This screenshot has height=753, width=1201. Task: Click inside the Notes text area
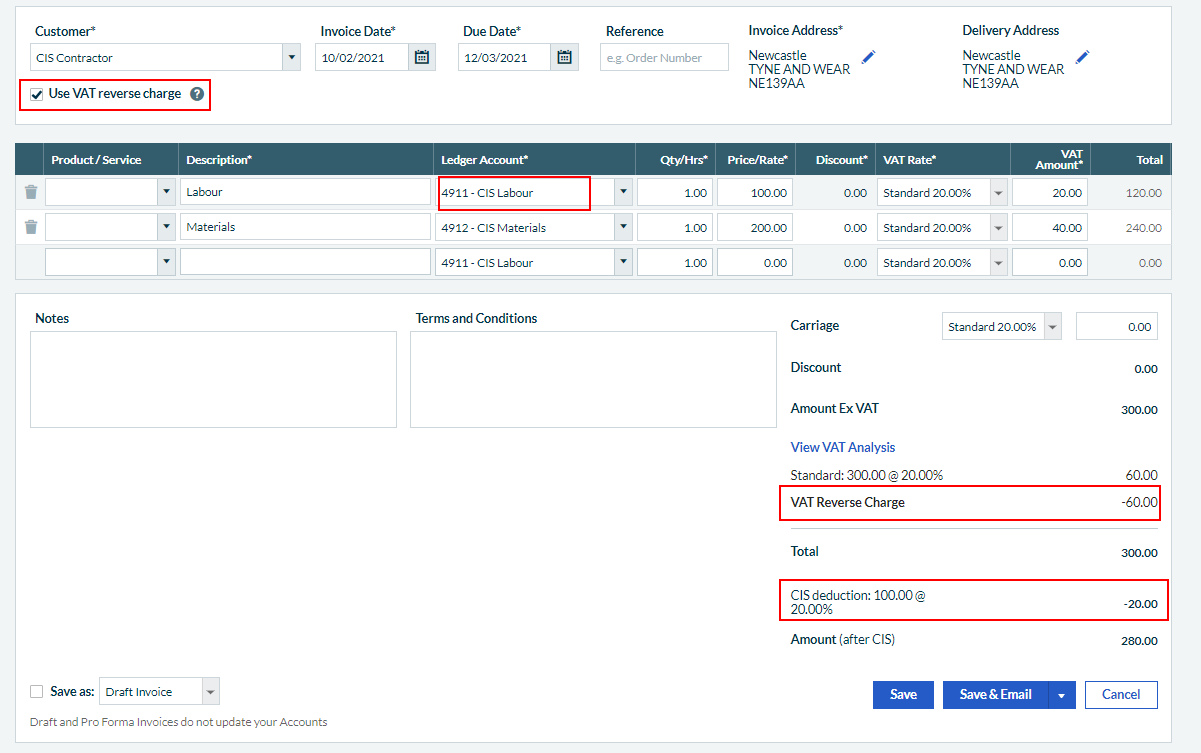click(x=213, y=379)
